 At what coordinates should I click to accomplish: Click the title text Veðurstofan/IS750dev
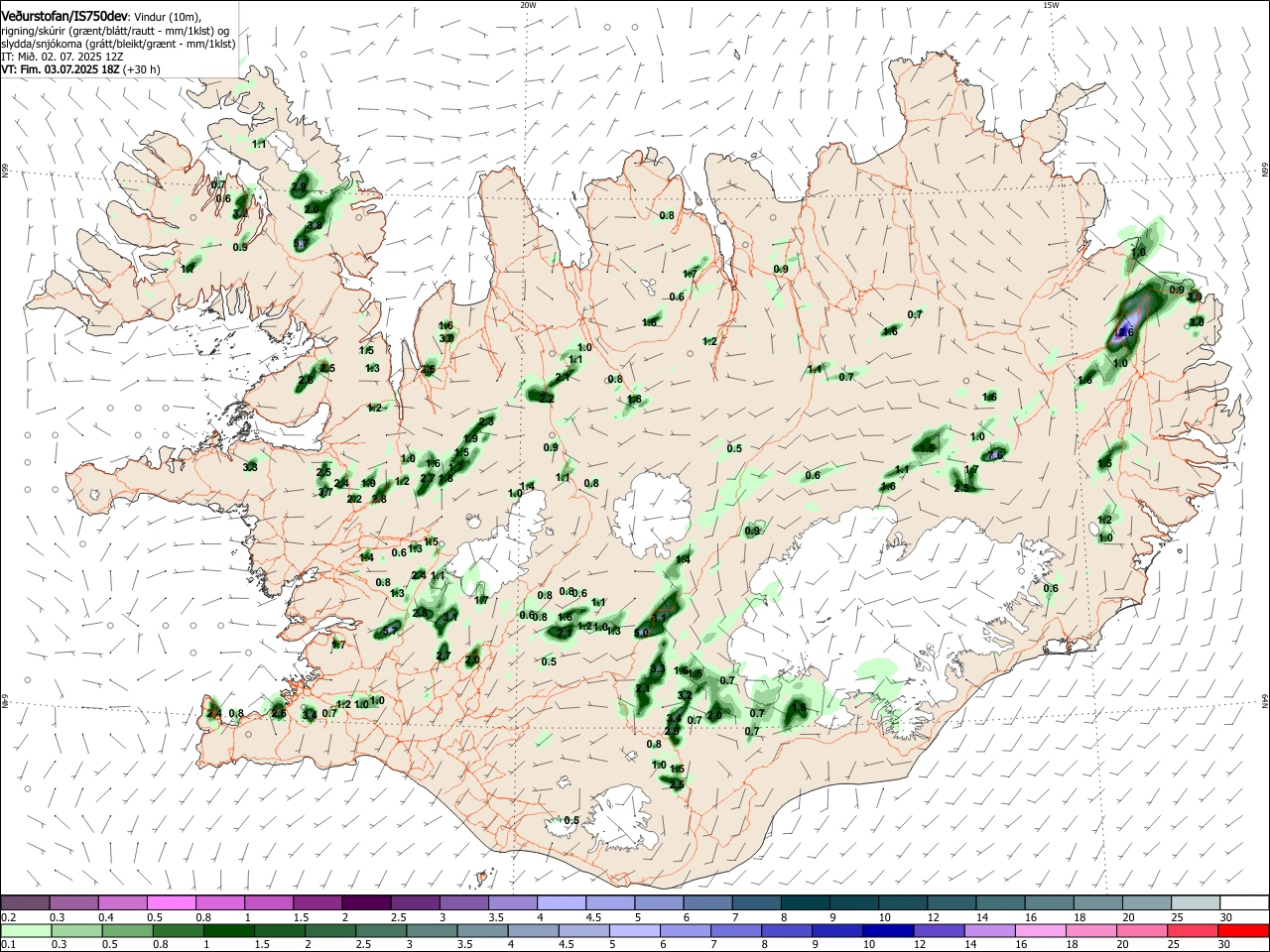tap(64, 16)
